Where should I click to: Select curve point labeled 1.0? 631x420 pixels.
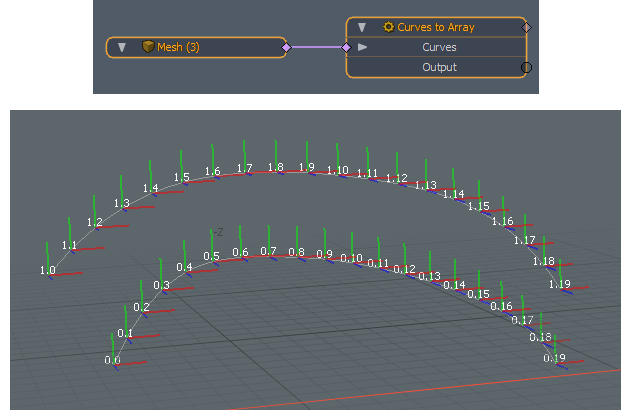[x=47, y=271]
